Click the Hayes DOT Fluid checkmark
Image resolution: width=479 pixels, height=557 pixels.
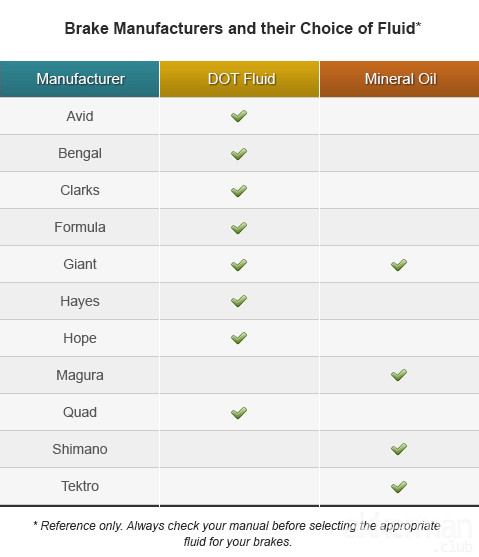(239, 301)
